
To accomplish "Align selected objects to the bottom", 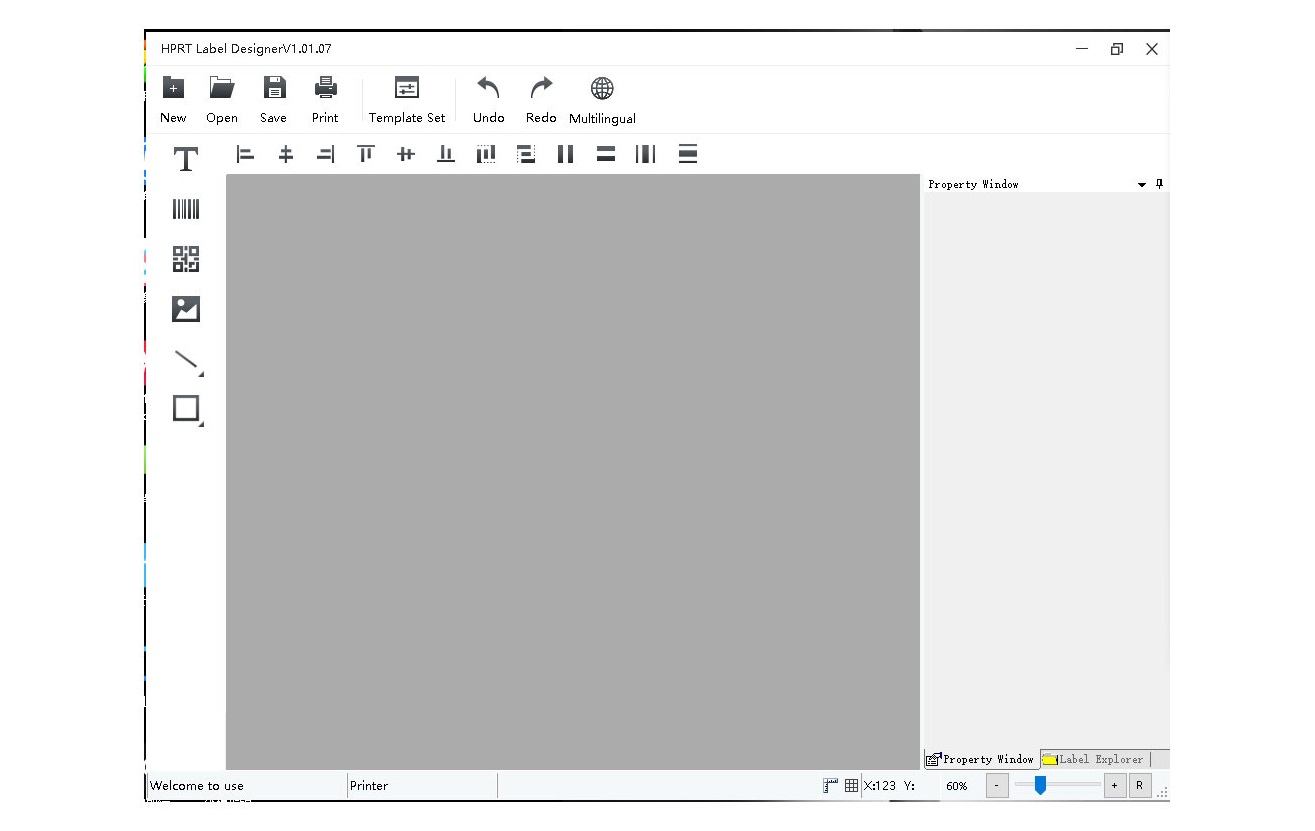I will pyautogui.click(x=446, y=154).
